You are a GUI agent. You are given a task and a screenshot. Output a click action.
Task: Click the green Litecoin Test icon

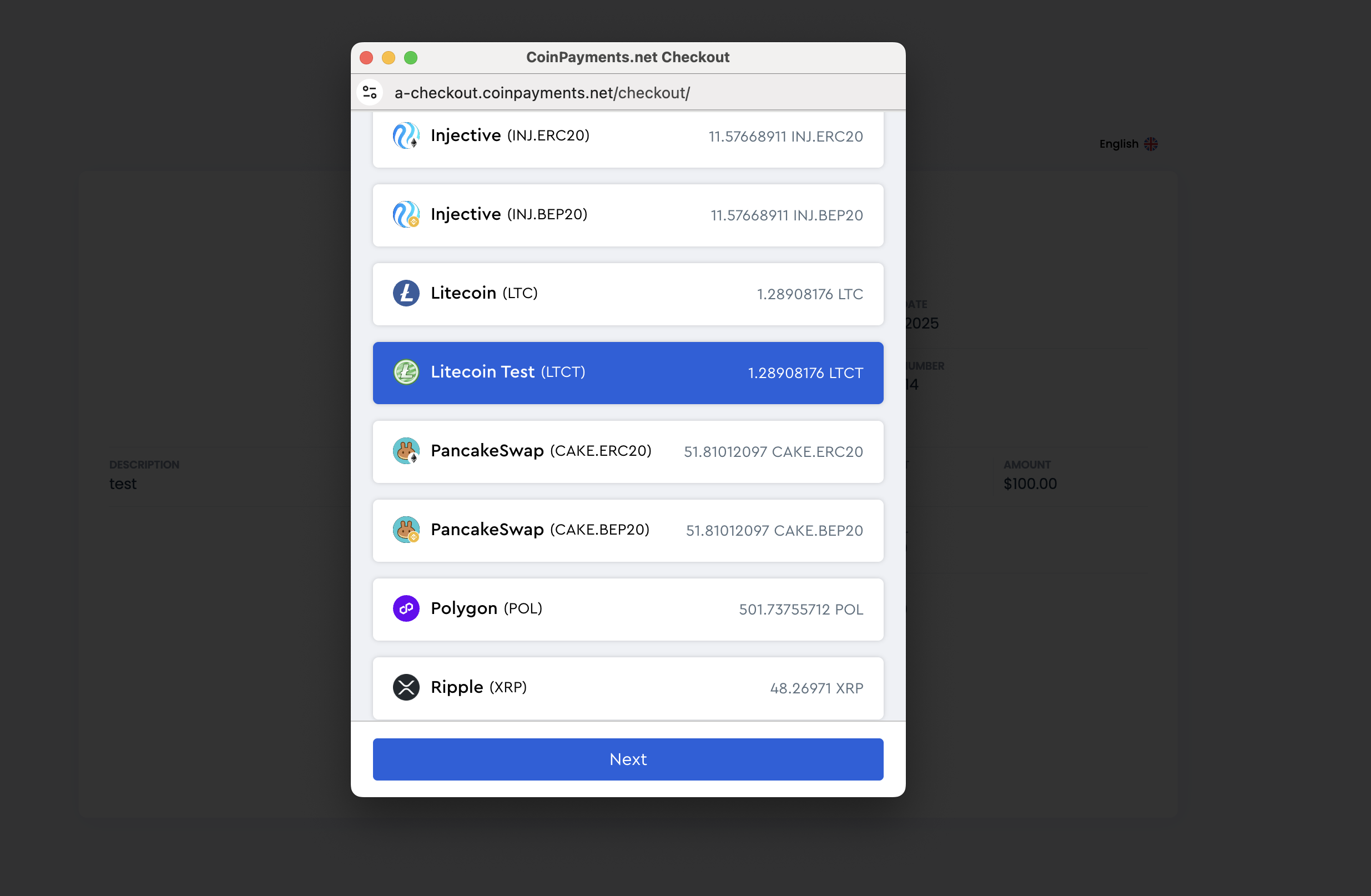click(406, 373)
